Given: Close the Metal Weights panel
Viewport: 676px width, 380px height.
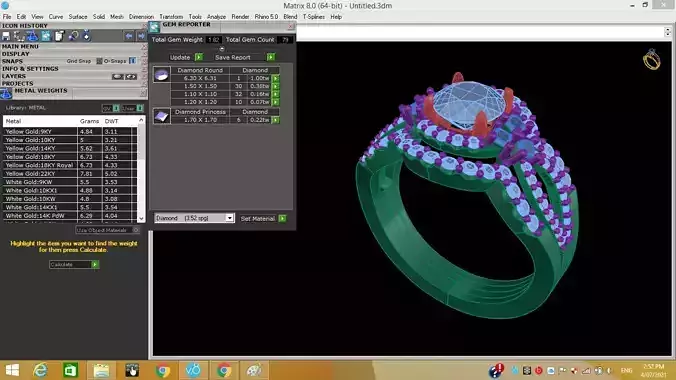Looking at the screenshot, I should [143, 93].
